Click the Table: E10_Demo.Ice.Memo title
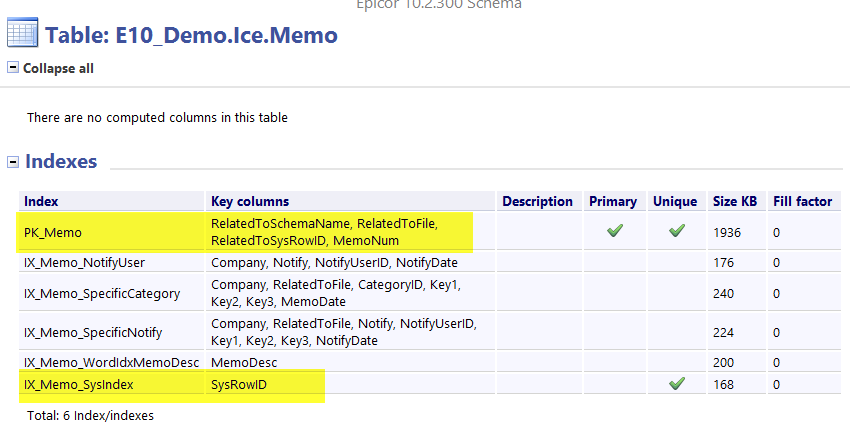This screenshot has height=433, width=850. 191,35
